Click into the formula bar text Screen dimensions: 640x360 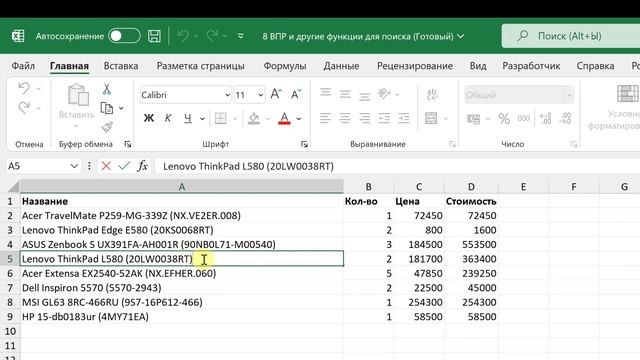click(x=248, y=166)
